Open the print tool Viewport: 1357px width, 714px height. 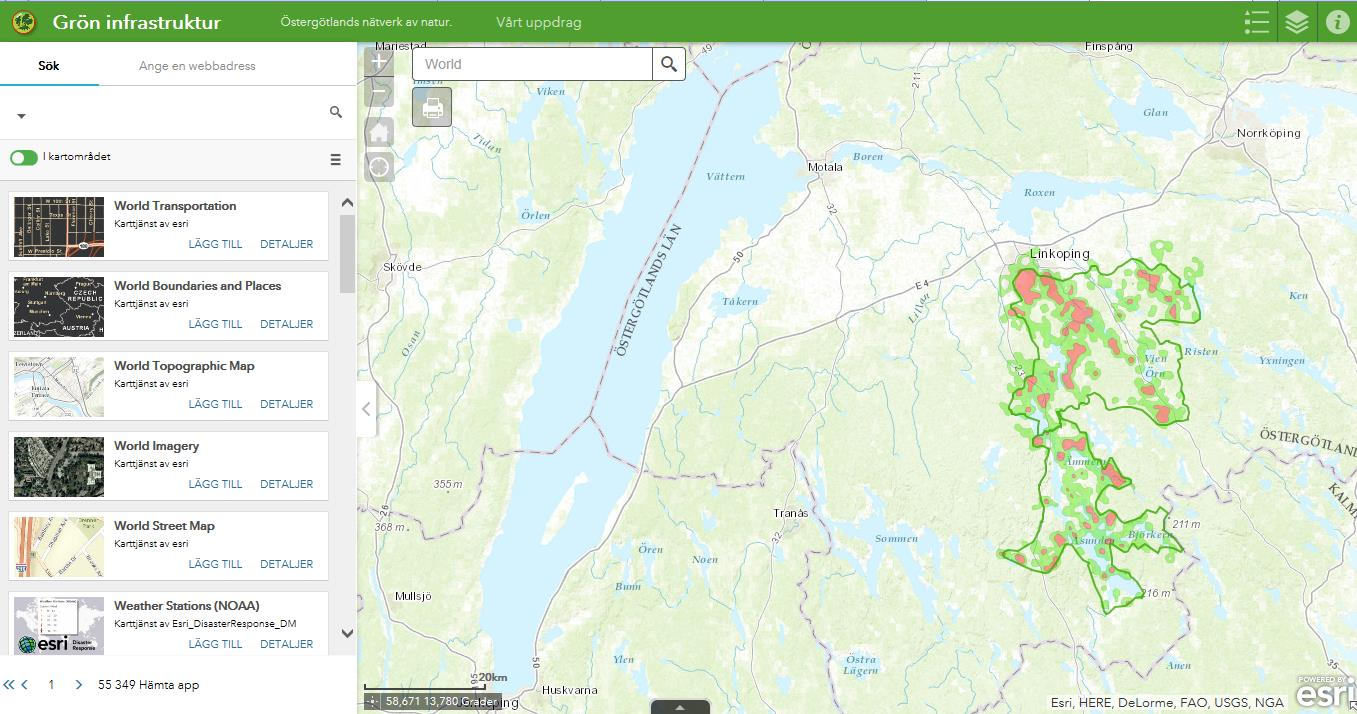pyautogui.click(x=432, y=107)
